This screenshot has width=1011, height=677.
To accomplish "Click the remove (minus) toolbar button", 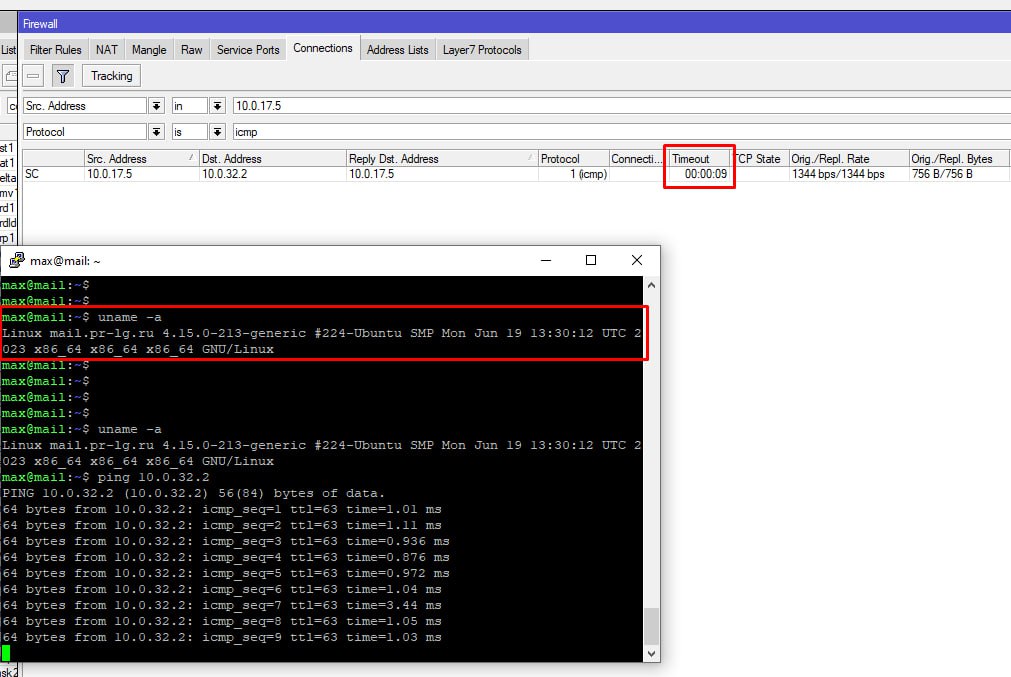I will pyautogui.click(x=33, y=76).
